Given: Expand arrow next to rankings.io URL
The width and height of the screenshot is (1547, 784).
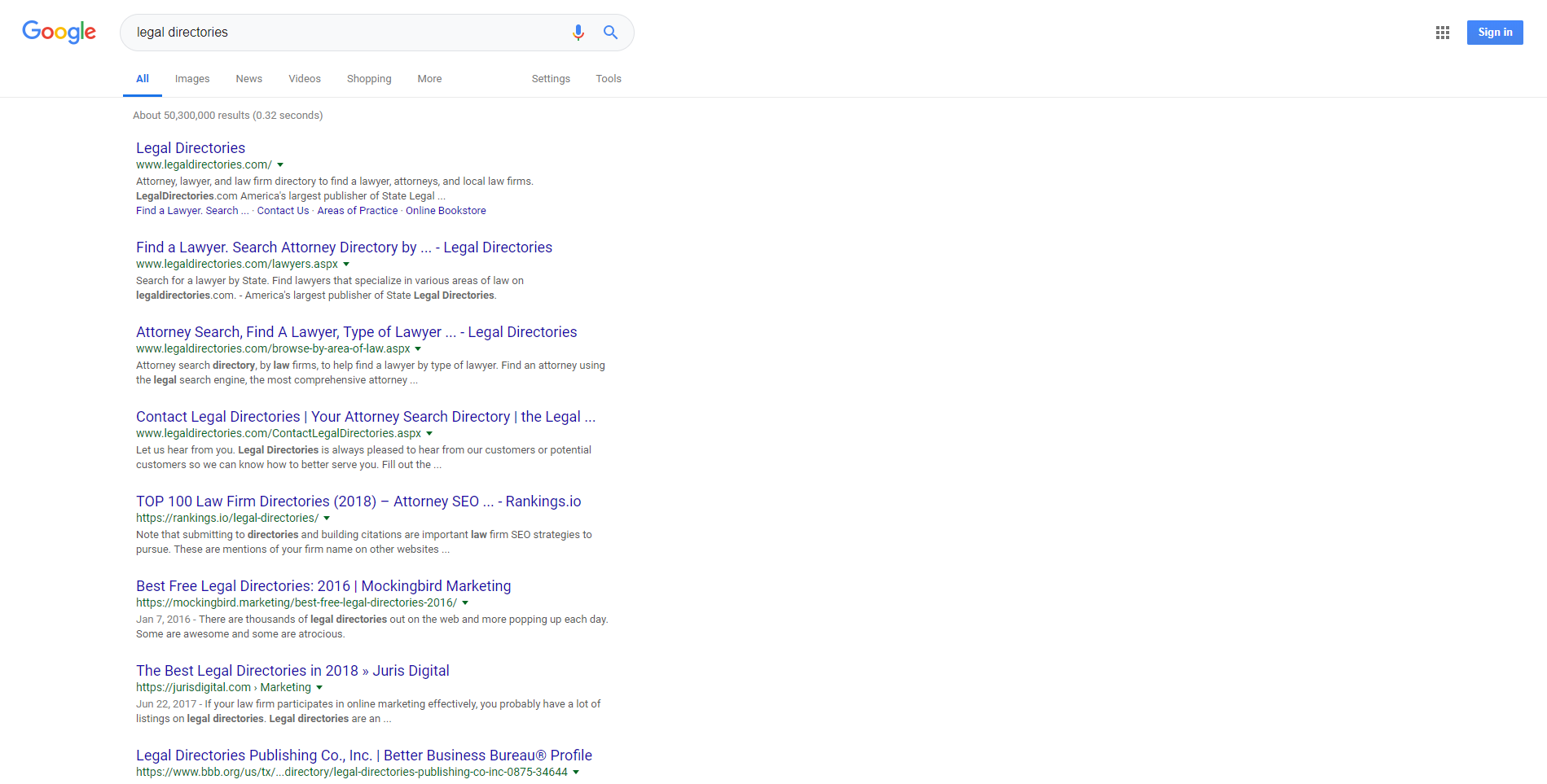Looking at the screenshot, I should [327, 519].
